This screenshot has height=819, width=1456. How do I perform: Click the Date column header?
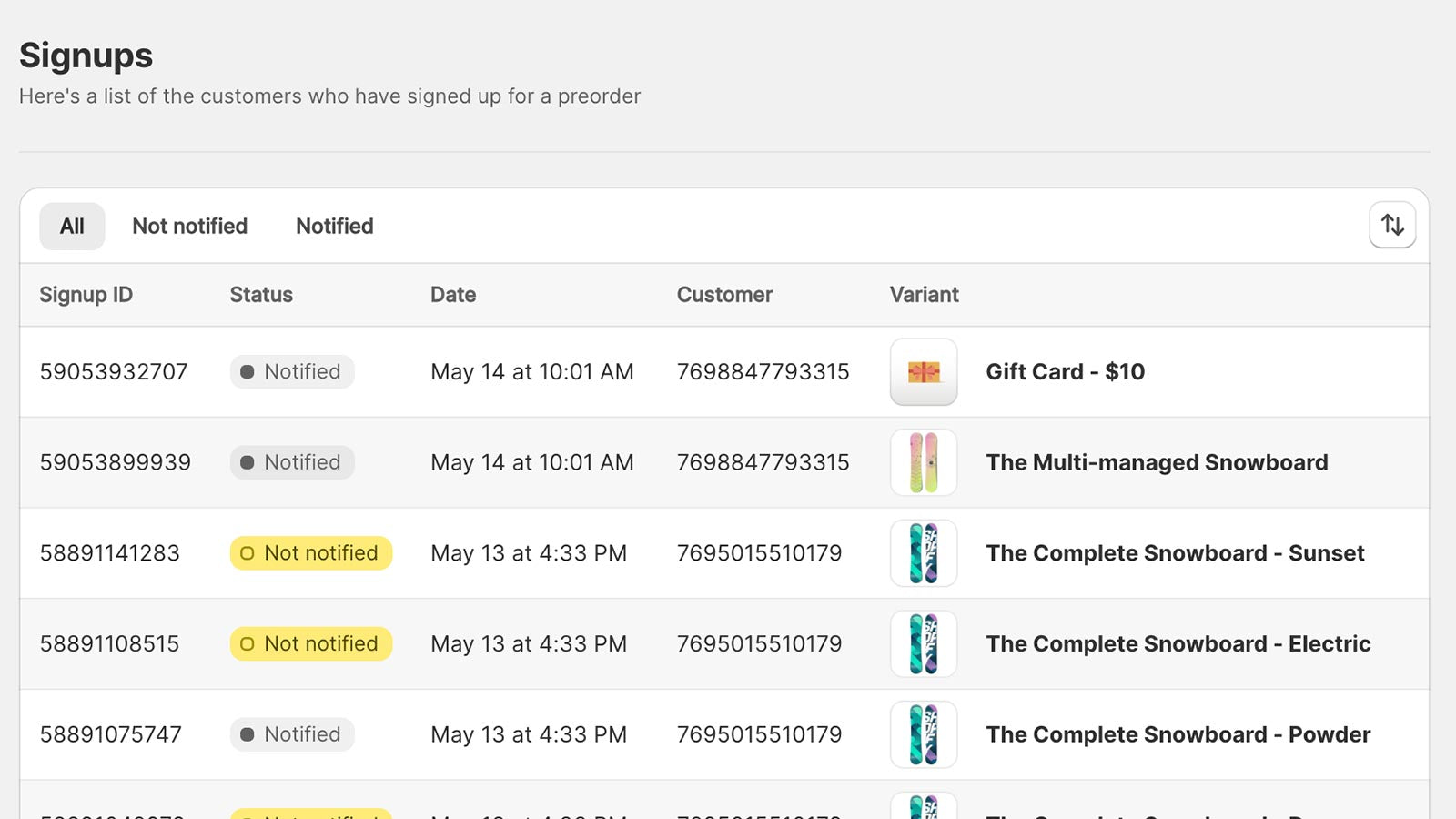pos(453,295)
